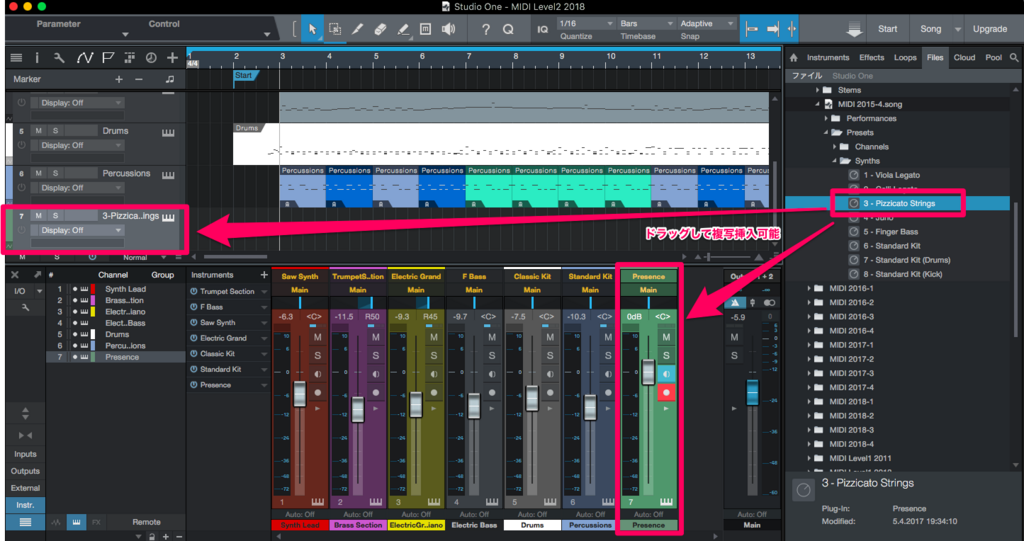Click the Start page button
The width and height of the screenshot is (1024, 541).
tap(888, 29)
